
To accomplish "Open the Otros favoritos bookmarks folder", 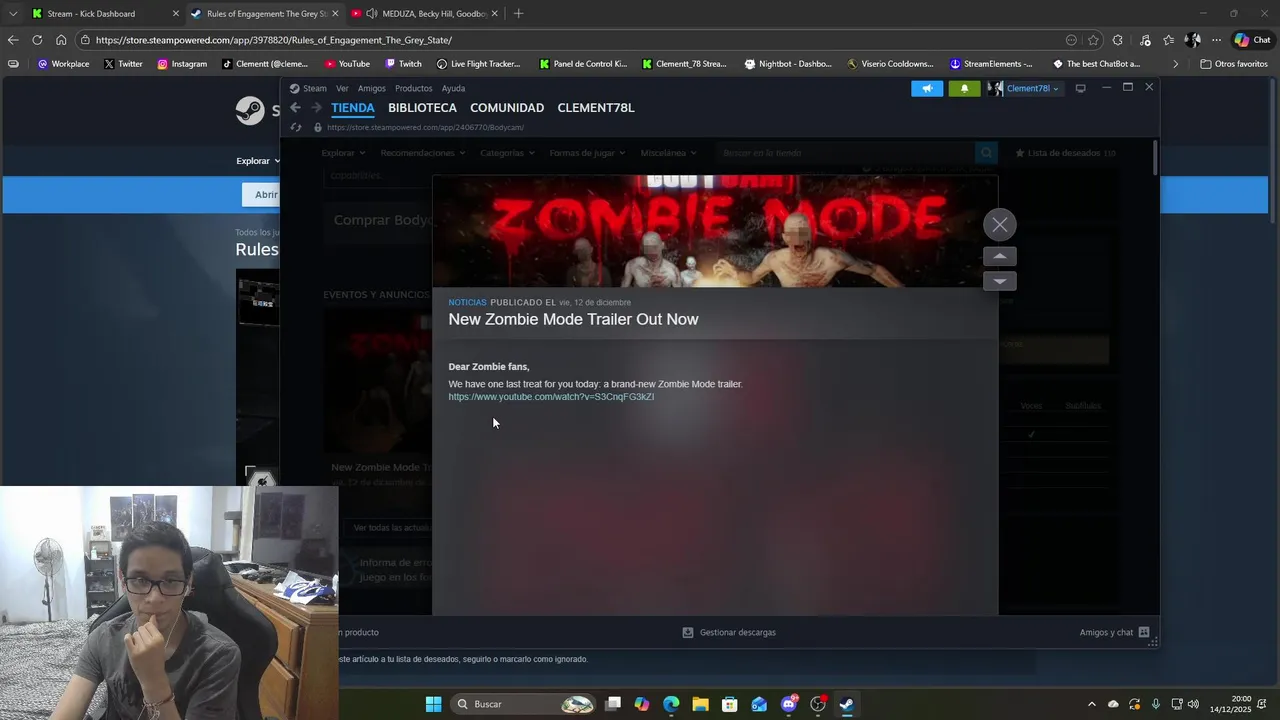I will point(1234,64).
